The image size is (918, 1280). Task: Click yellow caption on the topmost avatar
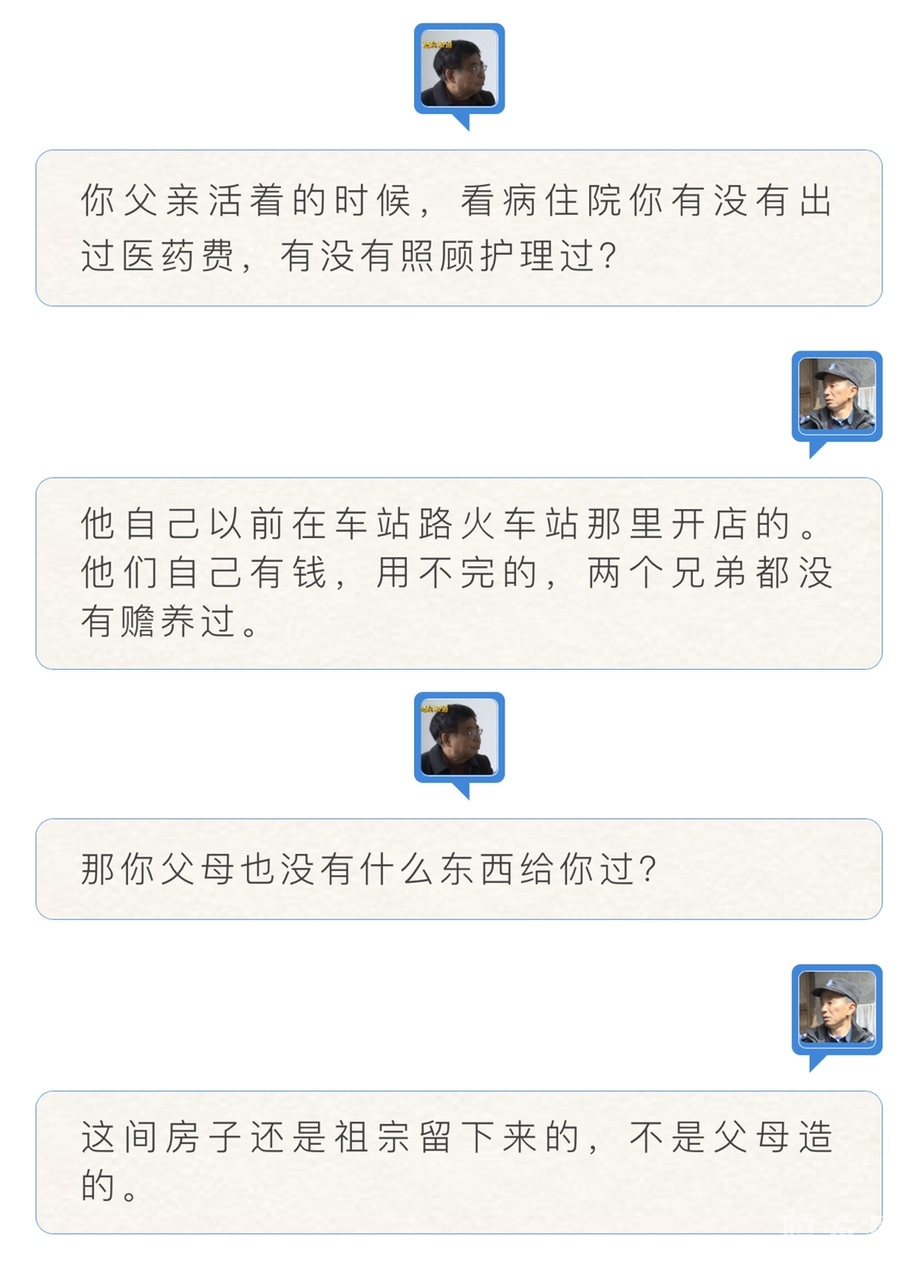point(436,42)
